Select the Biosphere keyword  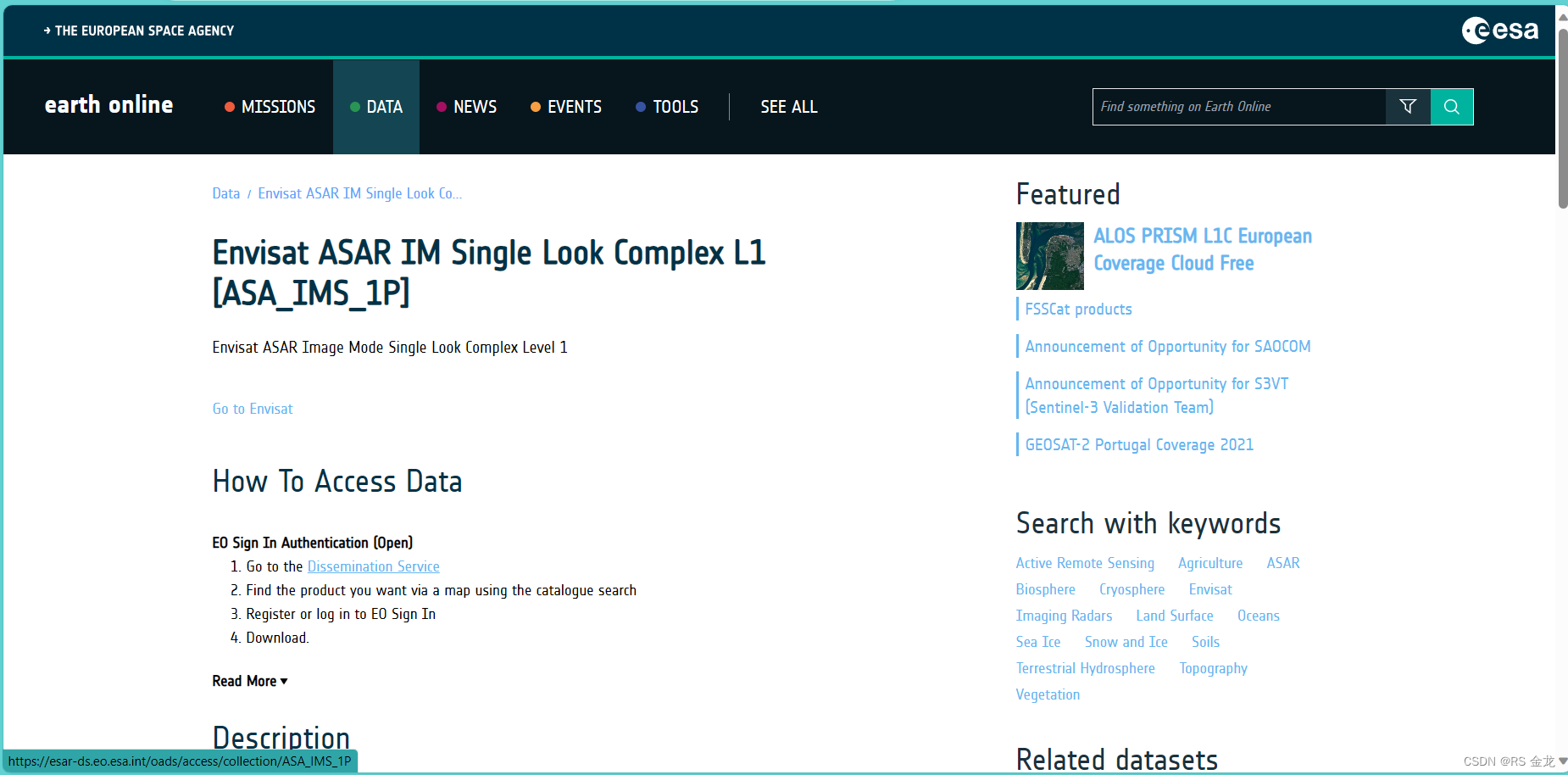(x=1046, y=589)
